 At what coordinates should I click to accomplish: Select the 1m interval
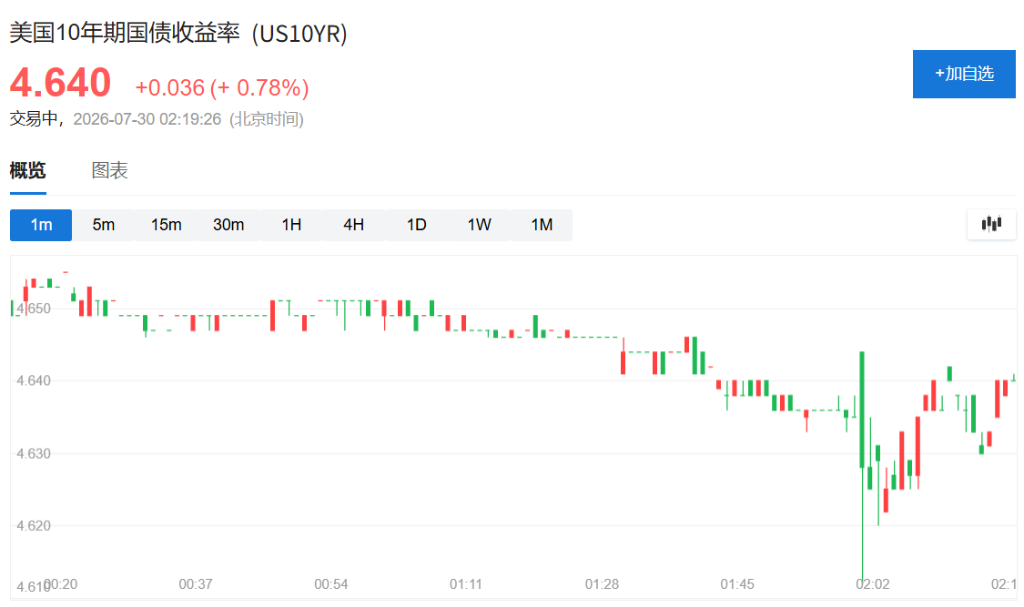pyautogui.click(x=41, y=225)
